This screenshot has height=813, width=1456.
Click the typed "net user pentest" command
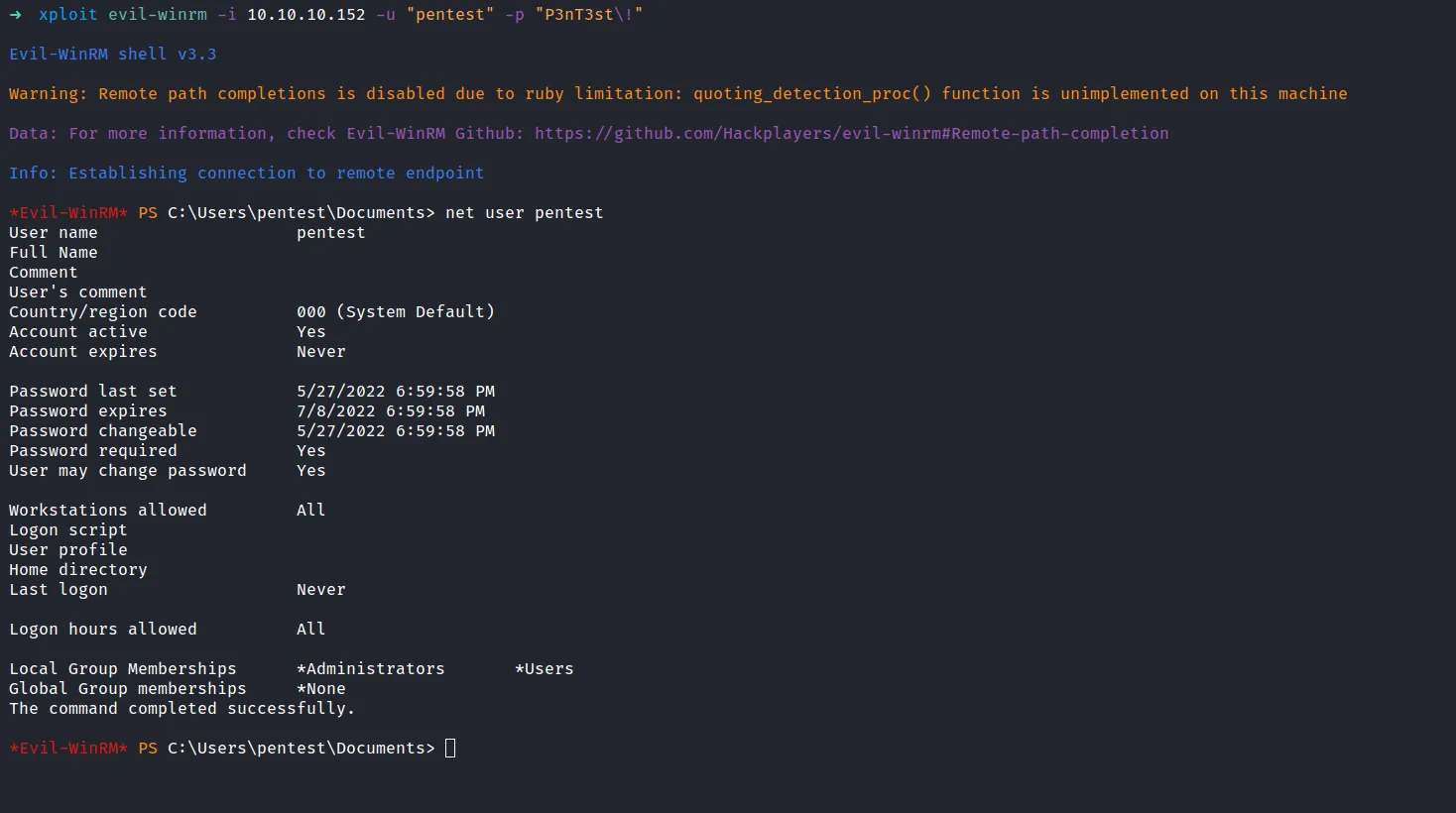click(524, 213)
